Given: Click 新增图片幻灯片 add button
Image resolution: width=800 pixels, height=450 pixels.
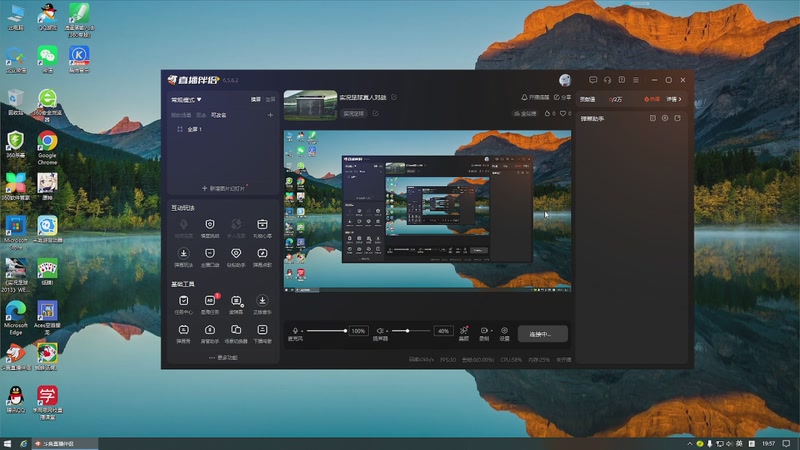Looking at the screenshot, I should click(223, 188).
